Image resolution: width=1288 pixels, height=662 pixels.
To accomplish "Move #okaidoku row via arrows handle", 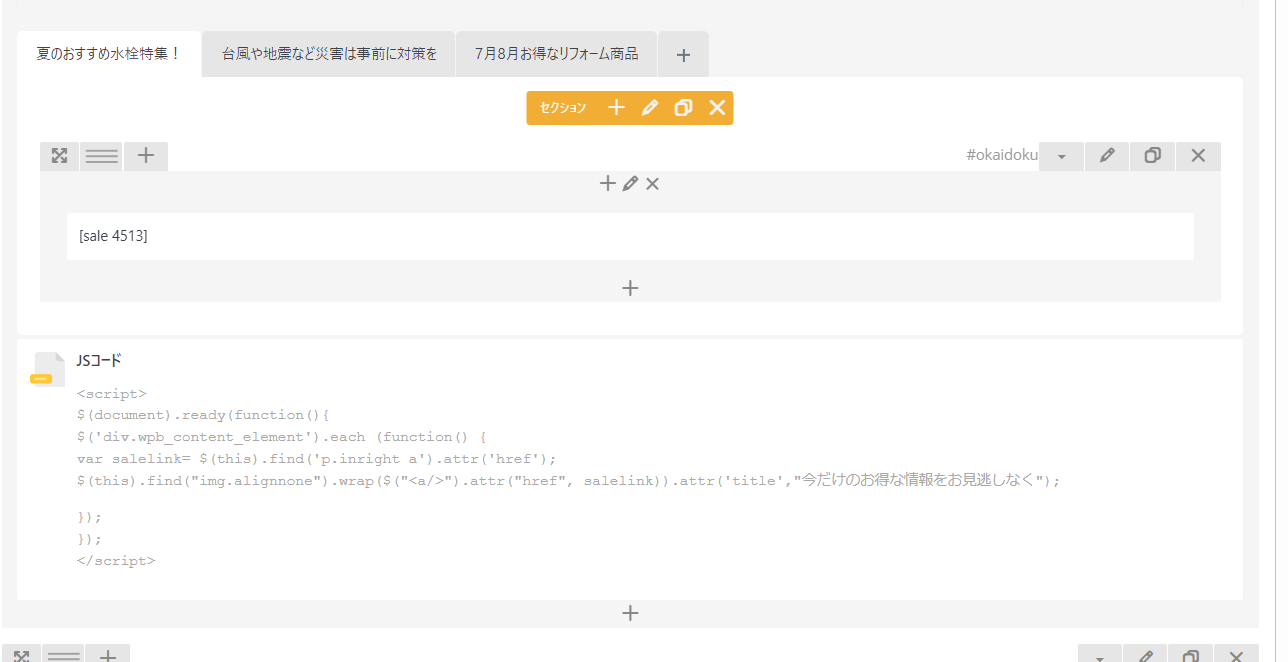I will [x=60, y=156].
